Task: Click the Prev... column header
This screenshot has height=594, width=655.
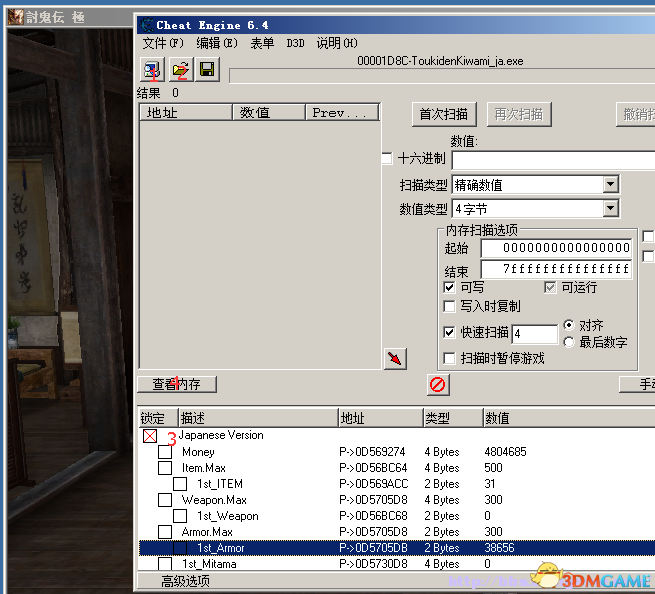Action: pos(342,112)
